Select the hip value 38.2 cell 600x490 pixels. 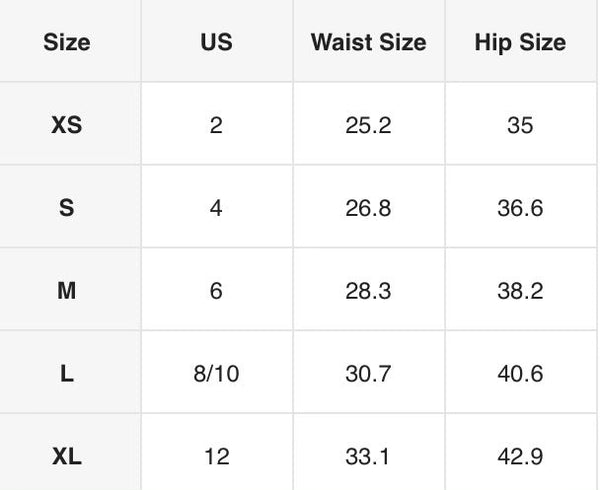[520, 290]
